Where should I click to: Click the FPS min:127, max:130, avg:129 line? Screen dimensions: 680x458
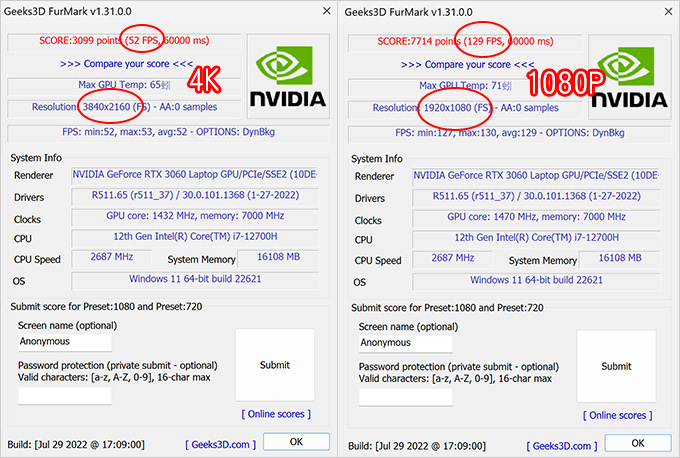click(x=510, y=133)
